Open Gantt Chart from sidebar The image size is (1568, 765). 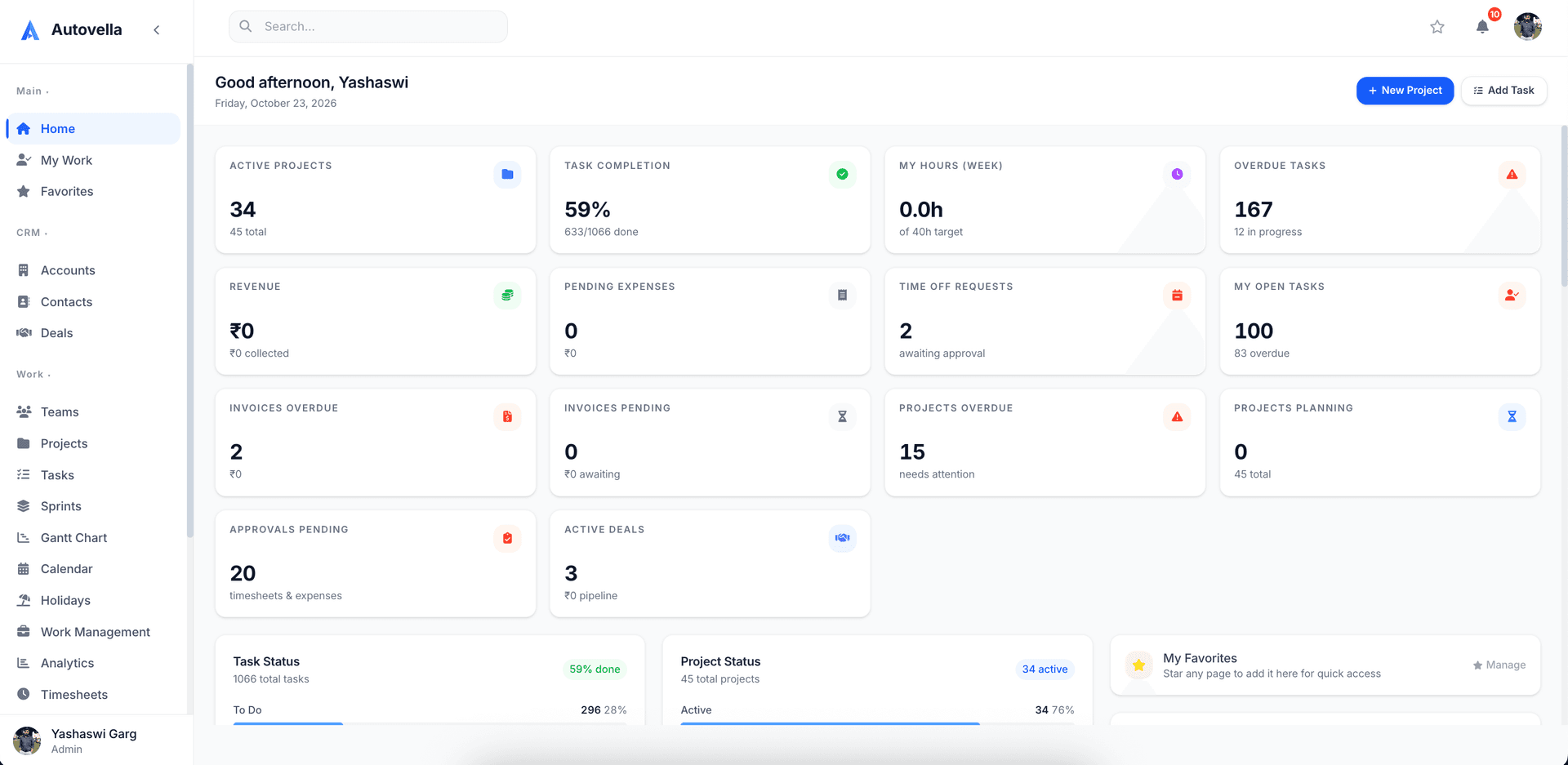coord(93,538)
